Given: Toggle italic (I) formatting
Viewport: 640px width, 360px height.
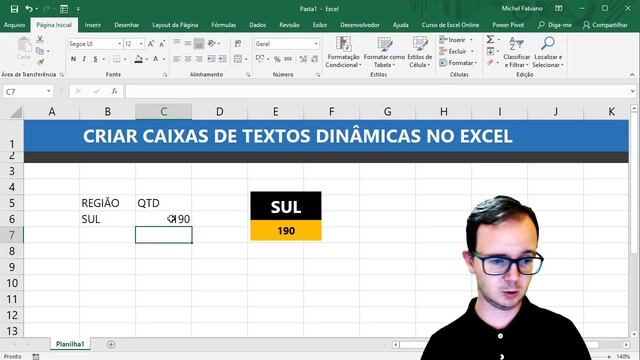Looking at the screenshot, I should coord(84,59).
